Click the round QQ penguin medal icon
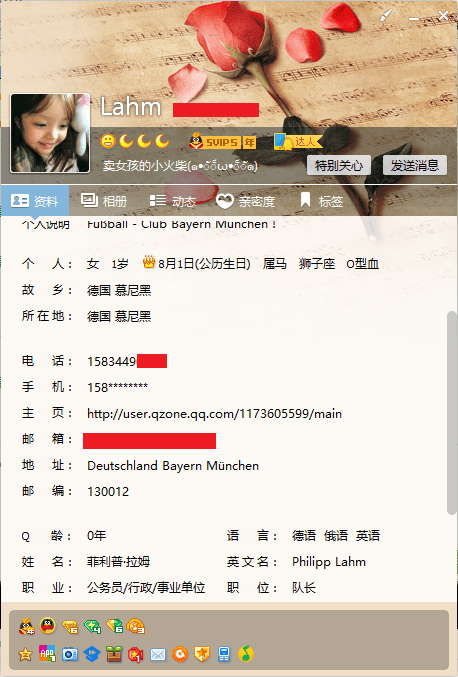The image size is (458, 677). click(48, 626)
